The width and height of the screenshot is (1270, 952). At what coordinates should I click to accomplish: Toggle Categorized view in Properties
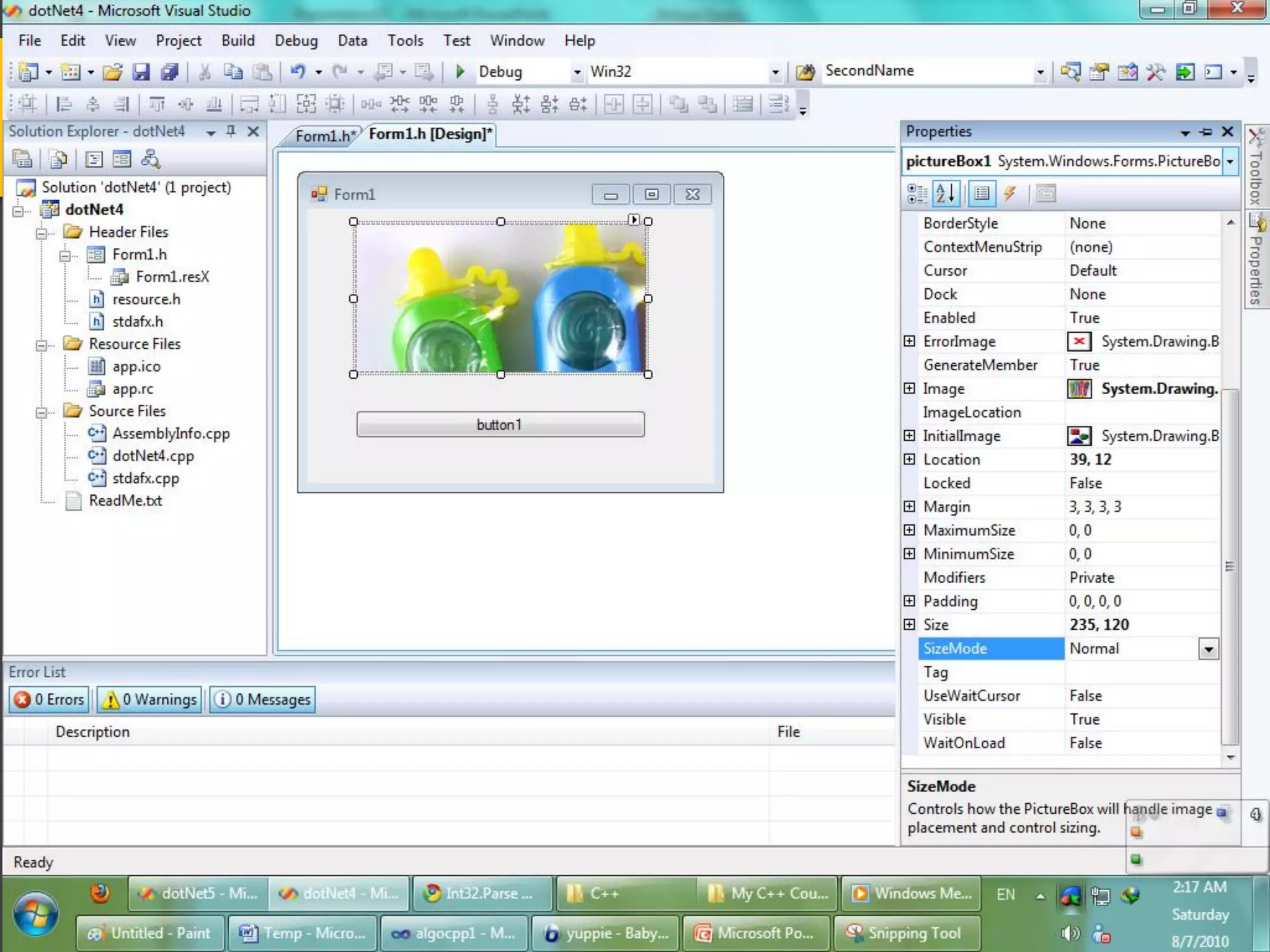coord(917,194)
